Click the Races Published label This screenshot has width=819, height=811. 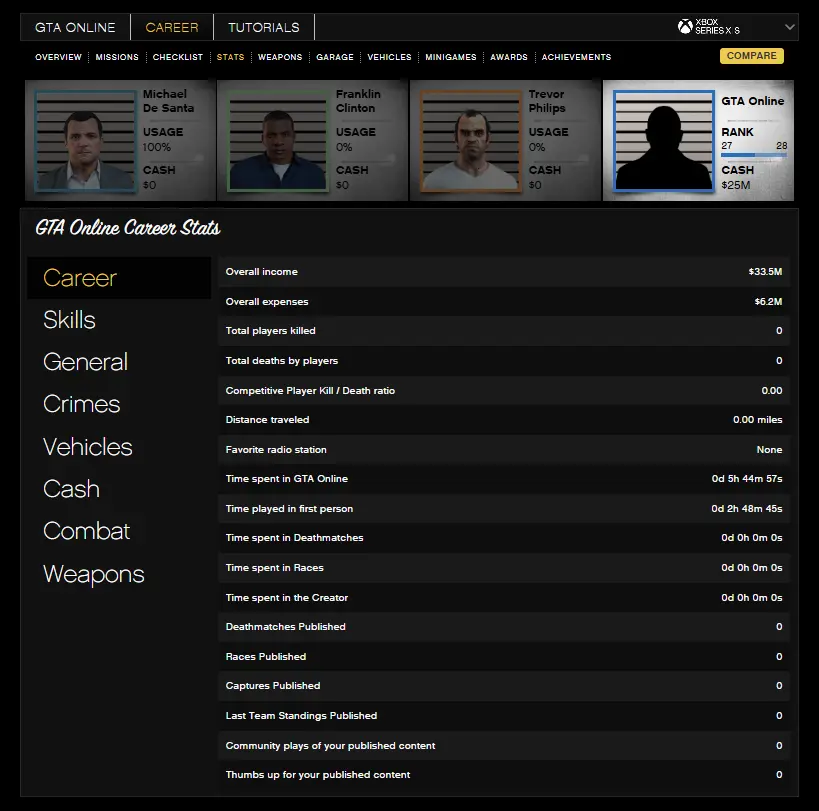coord(266,657)
